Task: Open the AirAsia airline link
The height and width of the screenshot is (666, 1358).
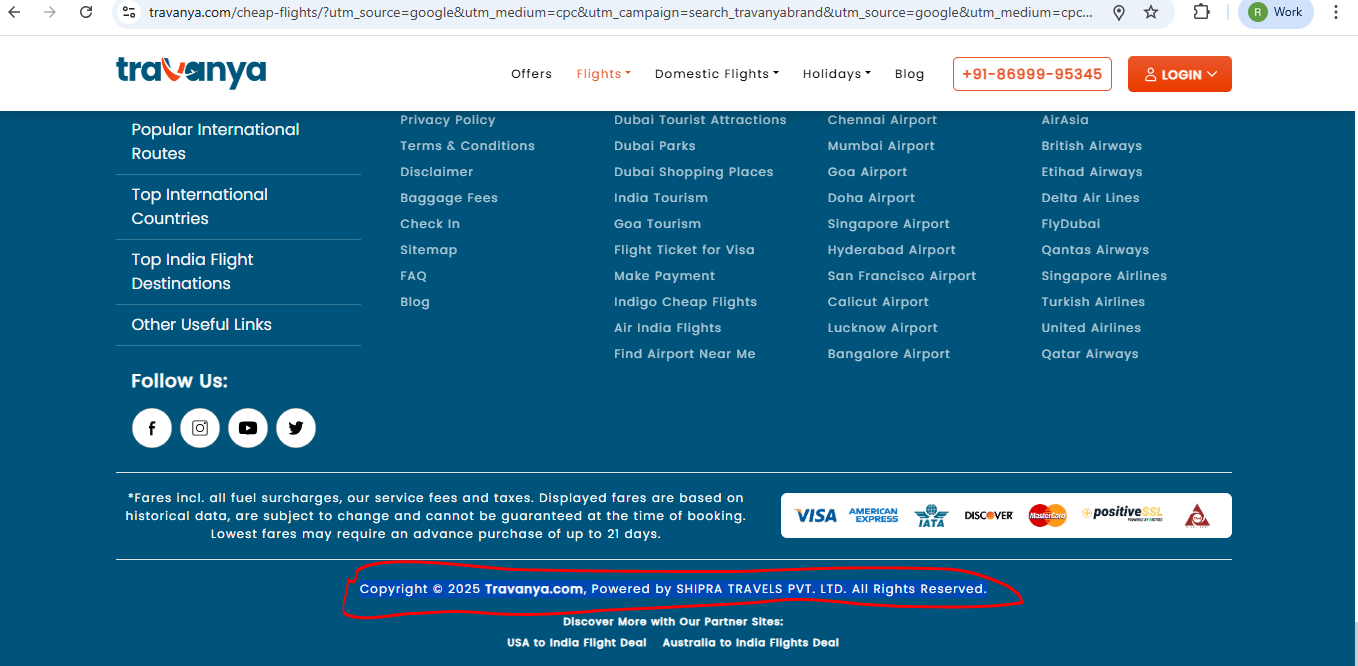Action: click(1064, 120)
